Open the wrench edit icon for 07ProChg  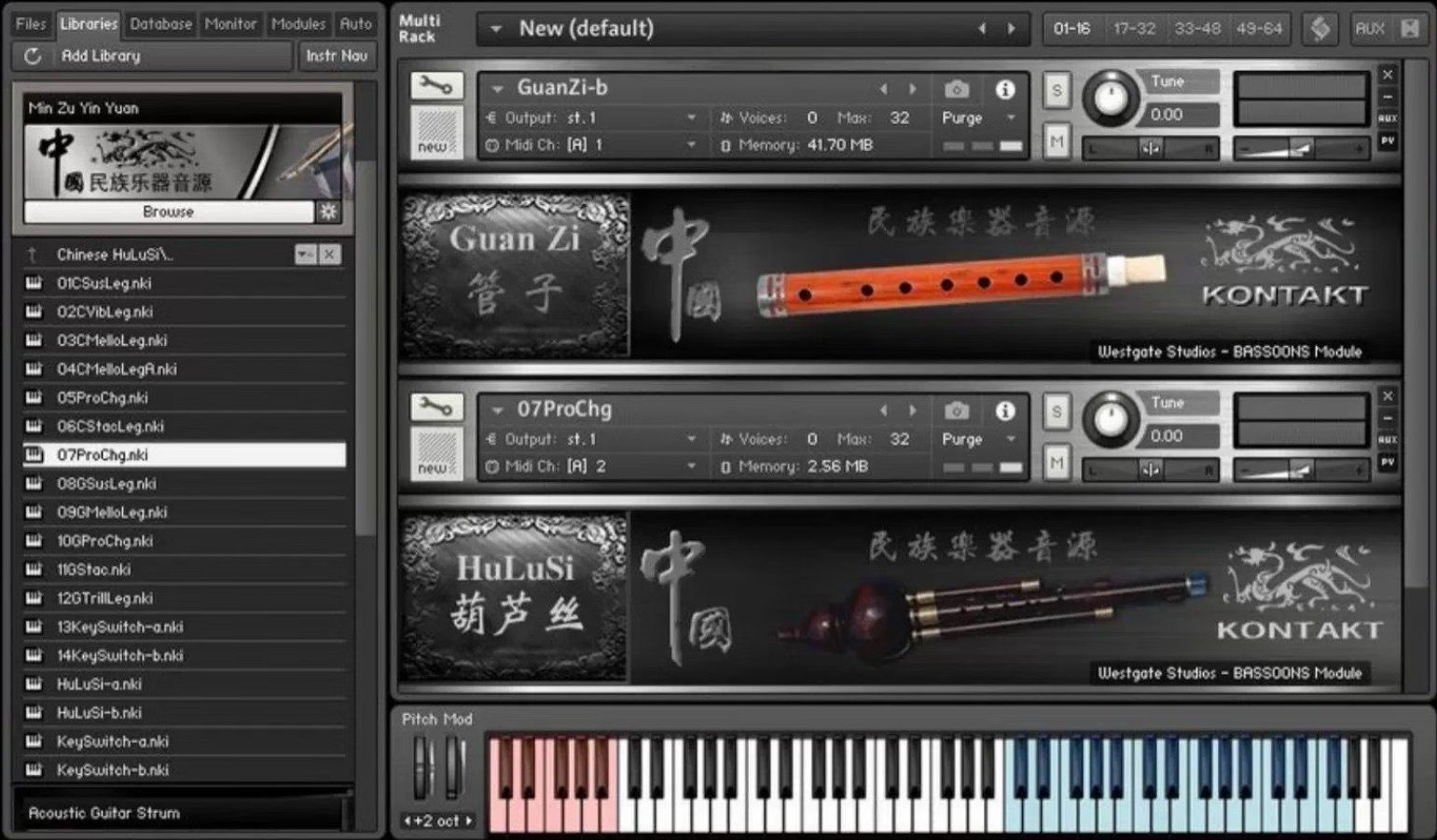click(435, 407)
